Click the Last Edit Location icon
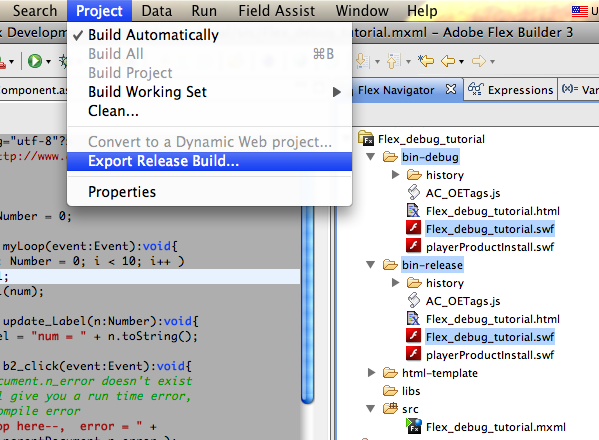This screenshot has height=440, width=599. click(426, 61)
